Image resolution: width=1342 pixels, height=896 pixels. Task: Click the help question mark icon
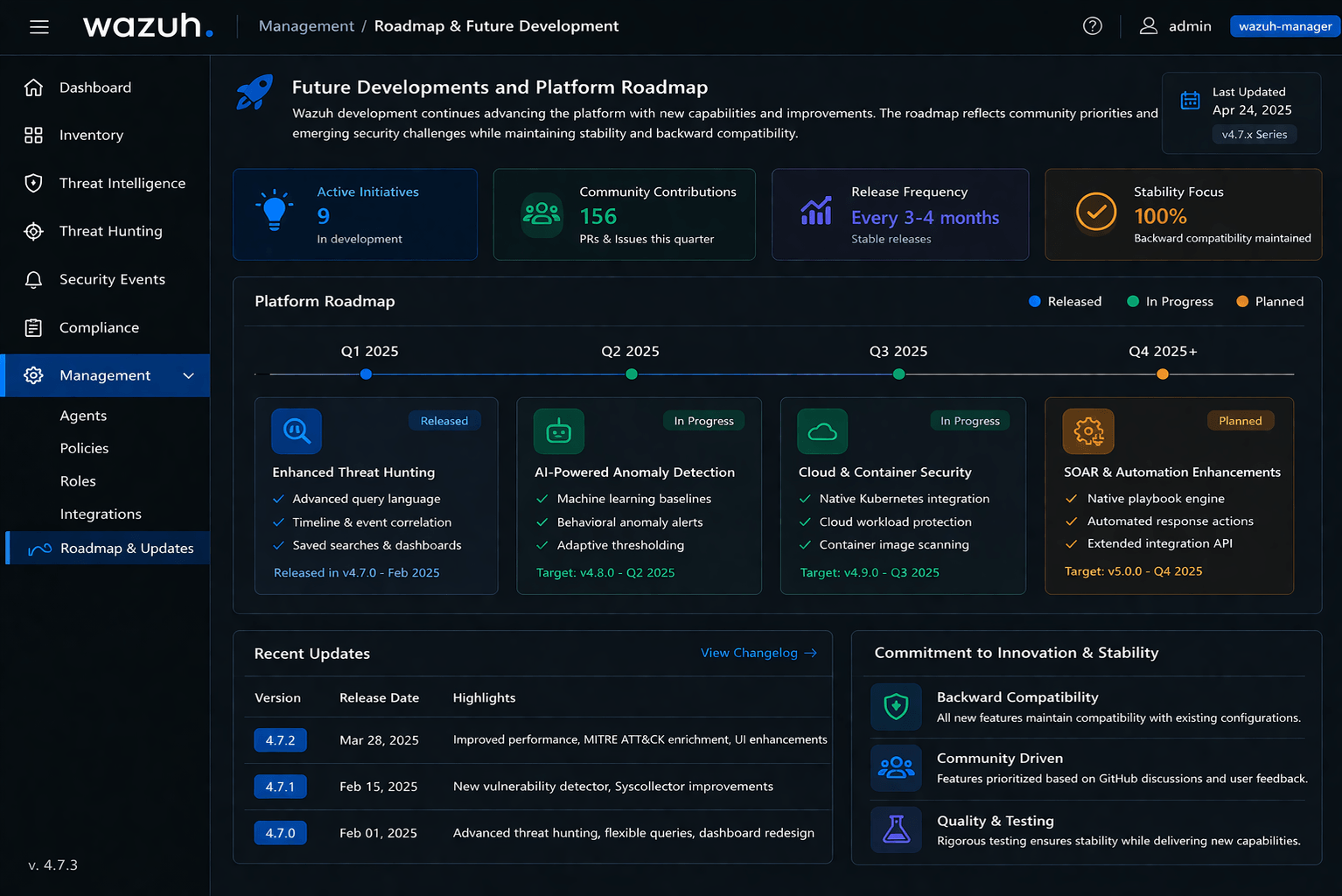(x=1092, y=26)
